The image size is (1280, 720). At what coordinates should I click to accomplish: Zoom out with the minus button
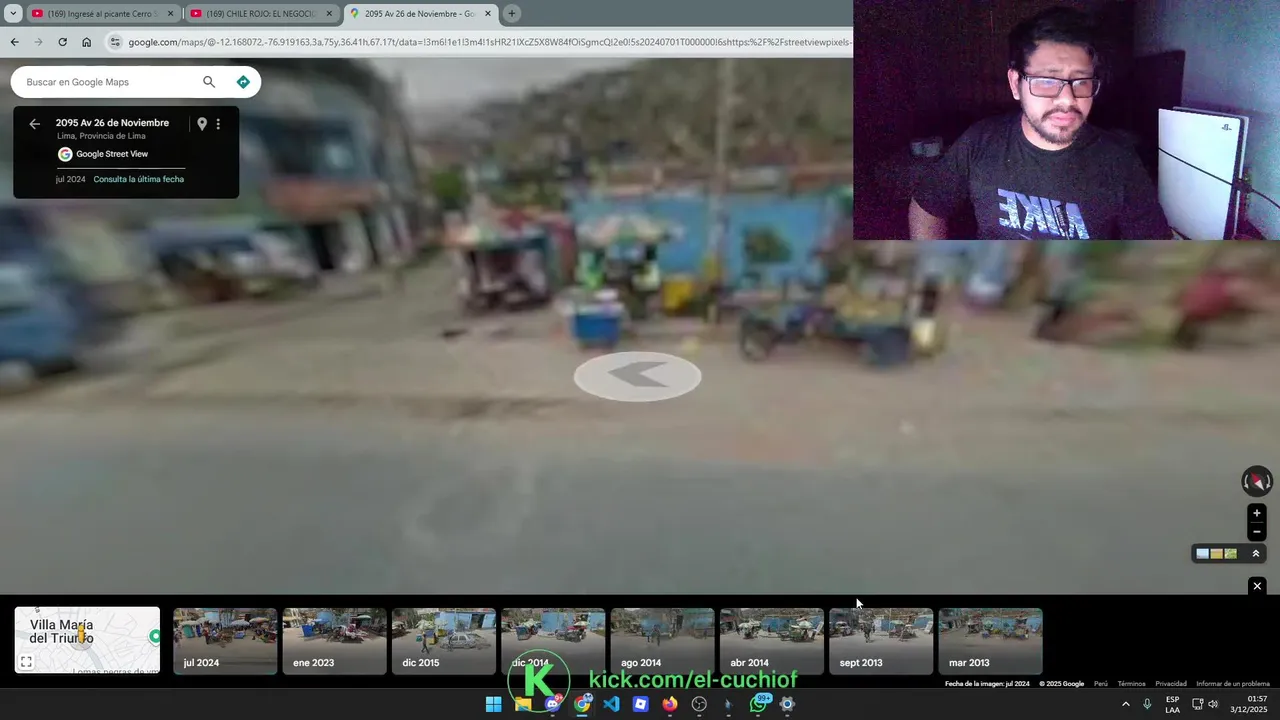coord(1257,532)
